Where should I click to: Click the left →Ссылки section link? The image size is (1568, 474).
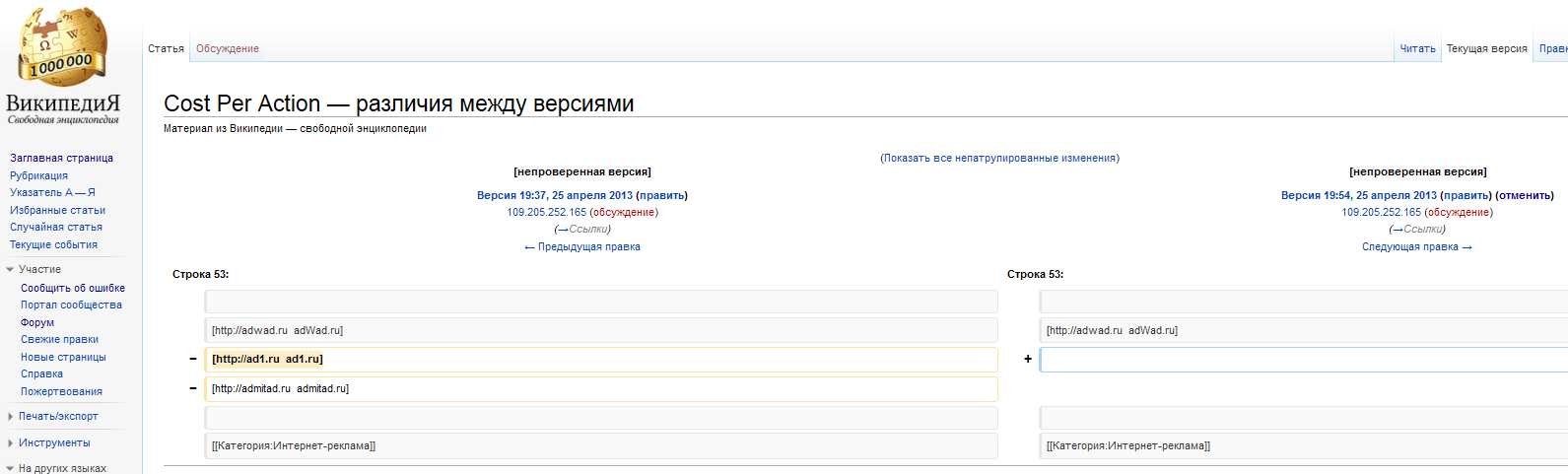582,229
